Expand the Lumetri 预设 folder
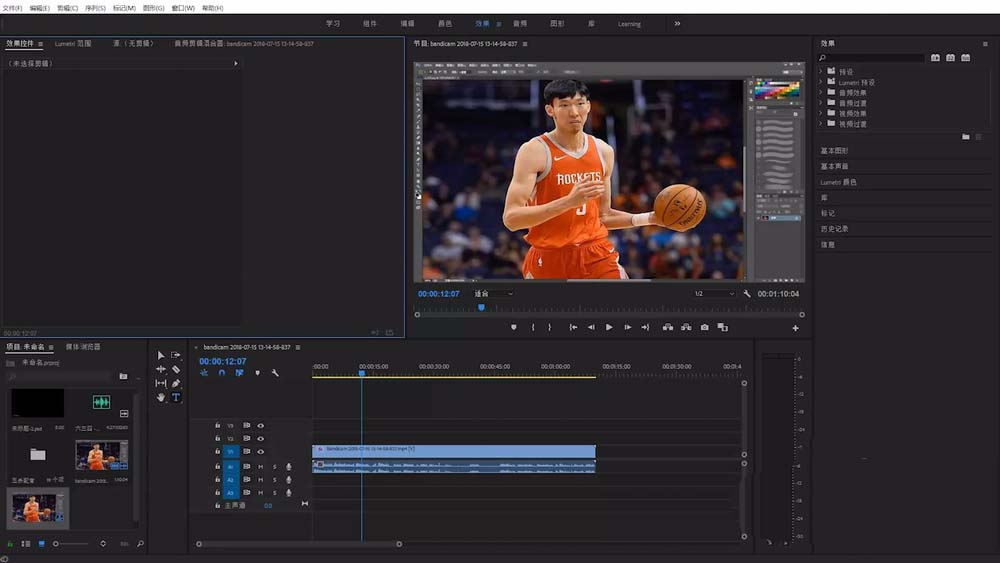The height and width of the screenshot is (563, 1000). [x=821, y=82]
